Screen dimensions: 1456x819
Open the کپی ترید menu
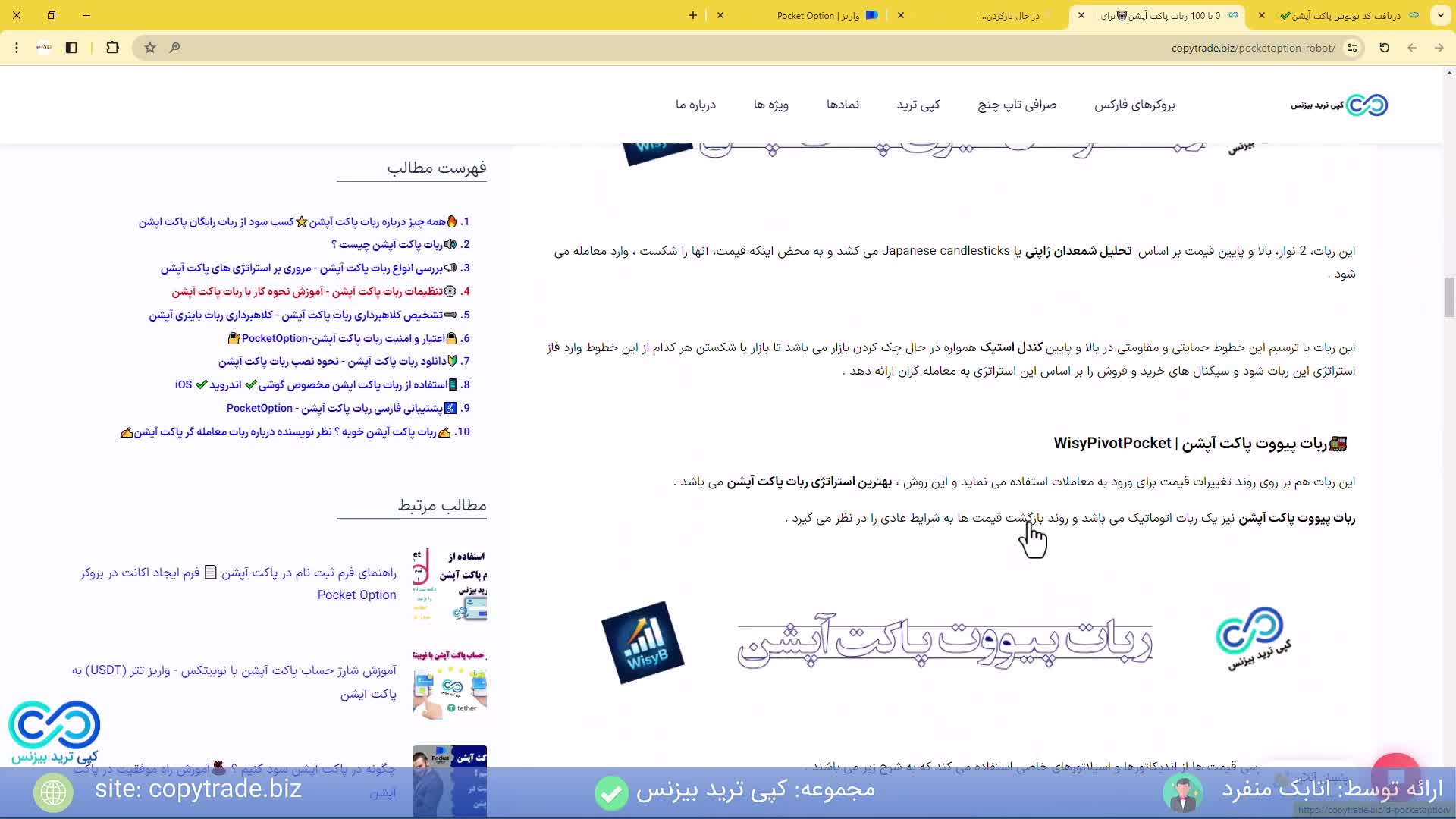pyautogui.click(x=918, y=105)
